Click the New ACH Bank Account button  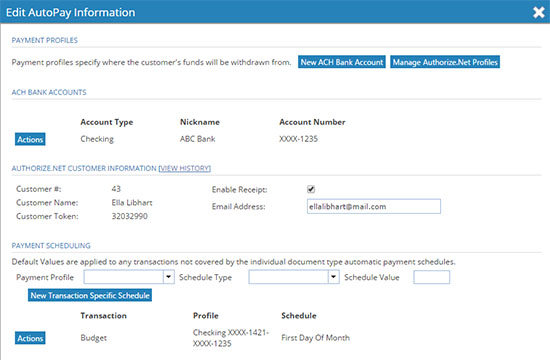[x=342, y=62]
